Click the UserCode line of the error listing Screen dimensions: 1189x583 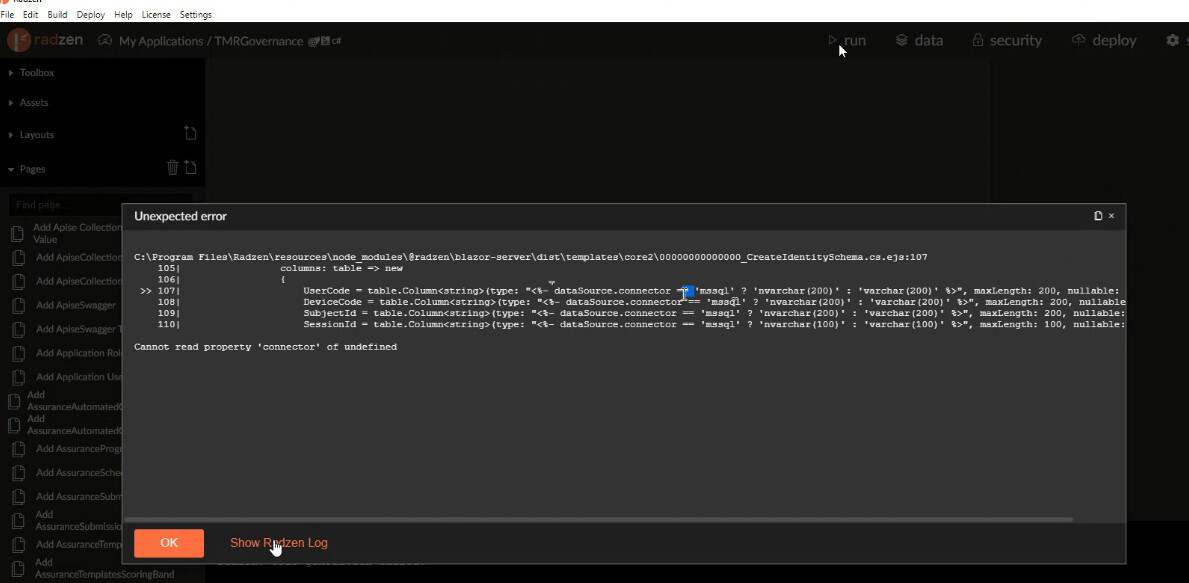pyautogui.click(x=629, y=290)
